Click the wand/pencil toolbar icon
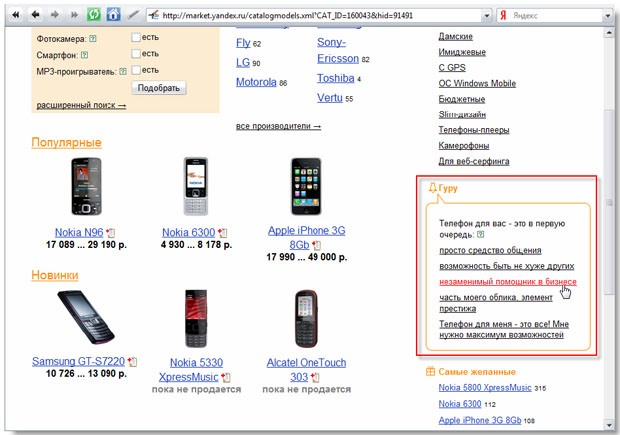This screenshot has width=620, height=435. [x=133, y=15]
